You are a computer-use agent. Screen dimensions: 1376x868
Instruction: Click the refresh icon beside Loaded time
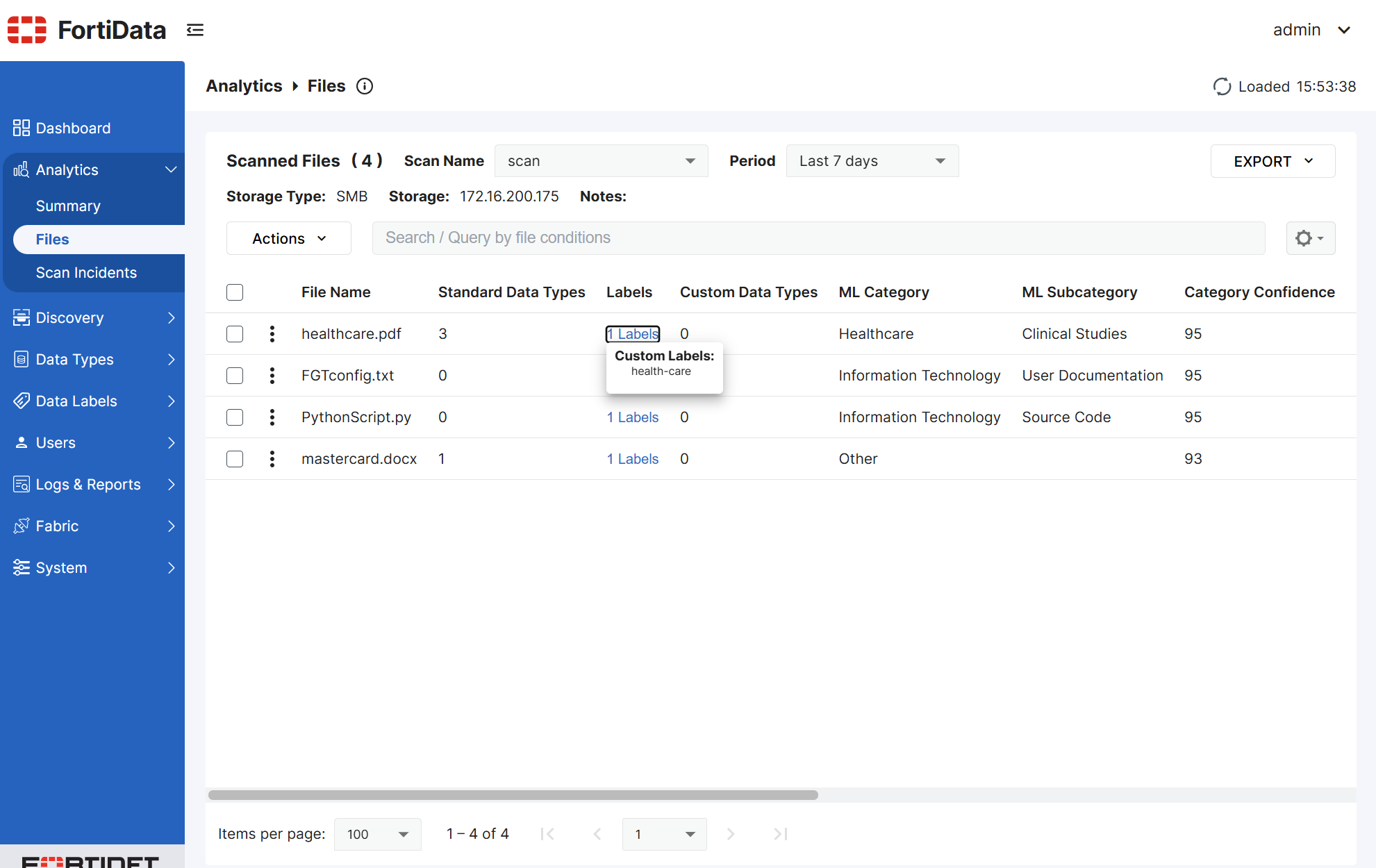click(x=1222, y=87)
